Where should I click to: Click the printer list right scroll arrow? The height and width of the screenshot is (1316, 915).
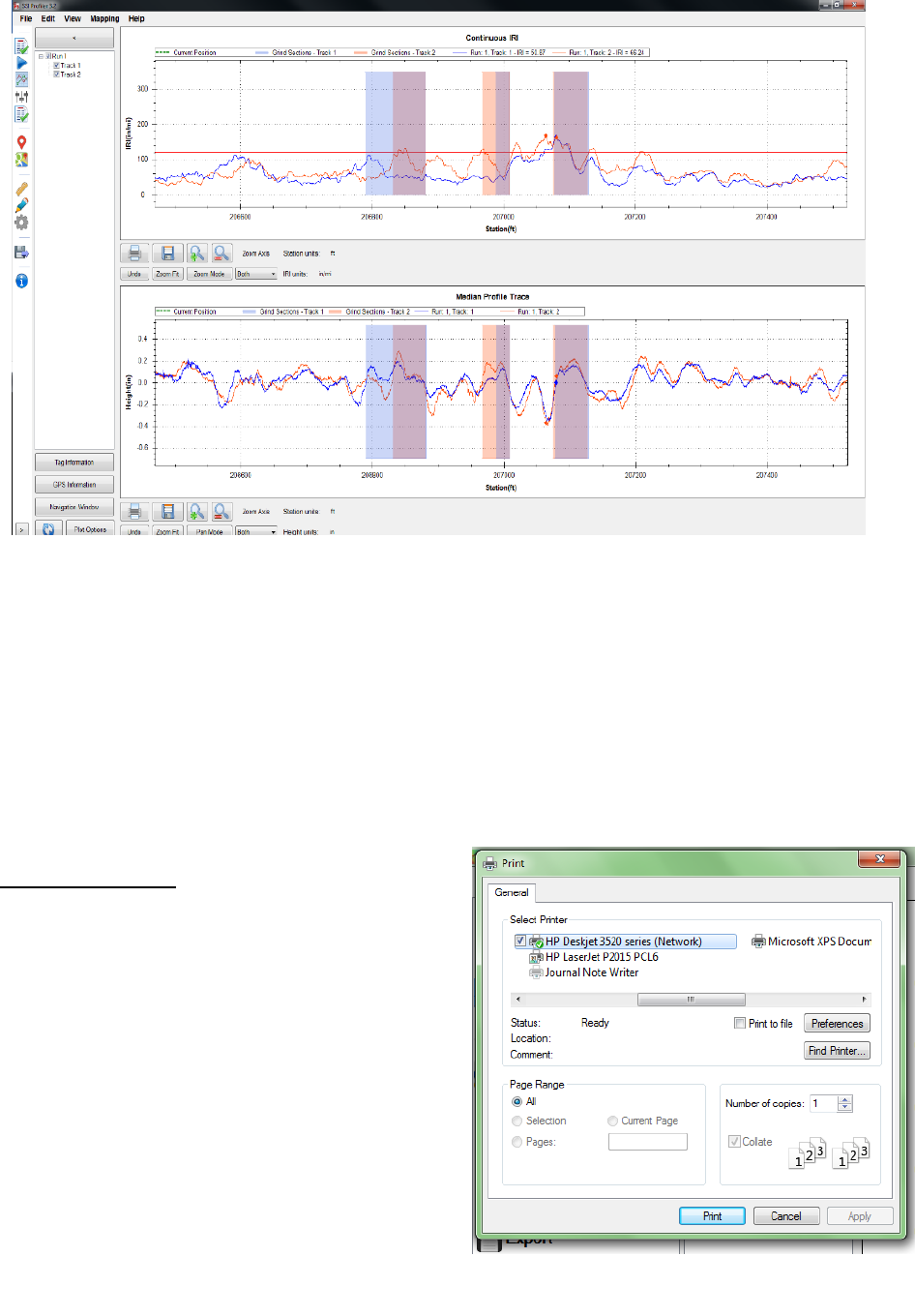(864, 999)
